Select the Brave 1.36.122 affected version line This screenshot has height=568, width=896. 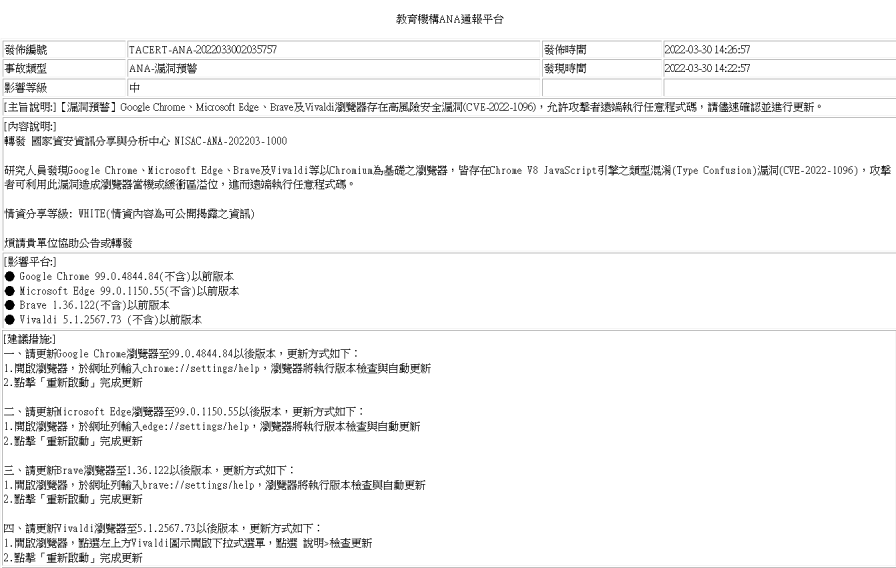87,305
